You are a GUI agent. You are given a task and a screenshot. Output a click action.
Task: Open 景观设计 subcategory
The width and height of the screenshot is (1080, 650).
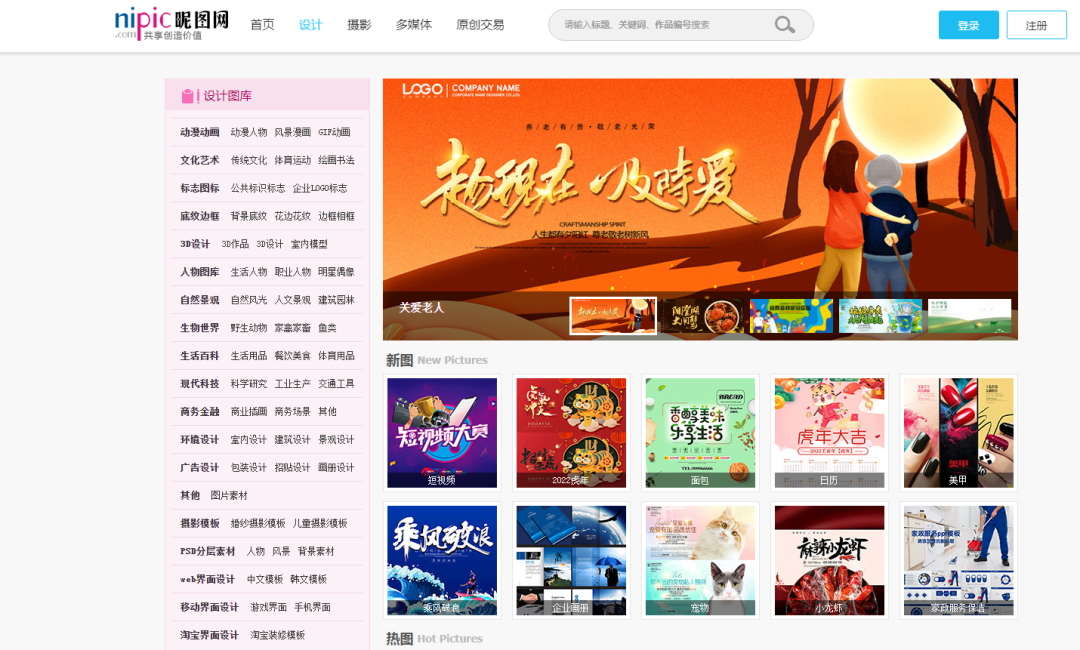(336, 439)
